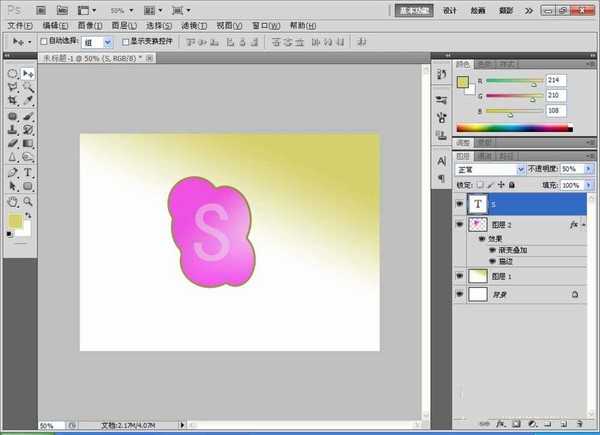Hide the 背景 layer
The height and width of the screenshot is (435, 600).
pos(459,294)
